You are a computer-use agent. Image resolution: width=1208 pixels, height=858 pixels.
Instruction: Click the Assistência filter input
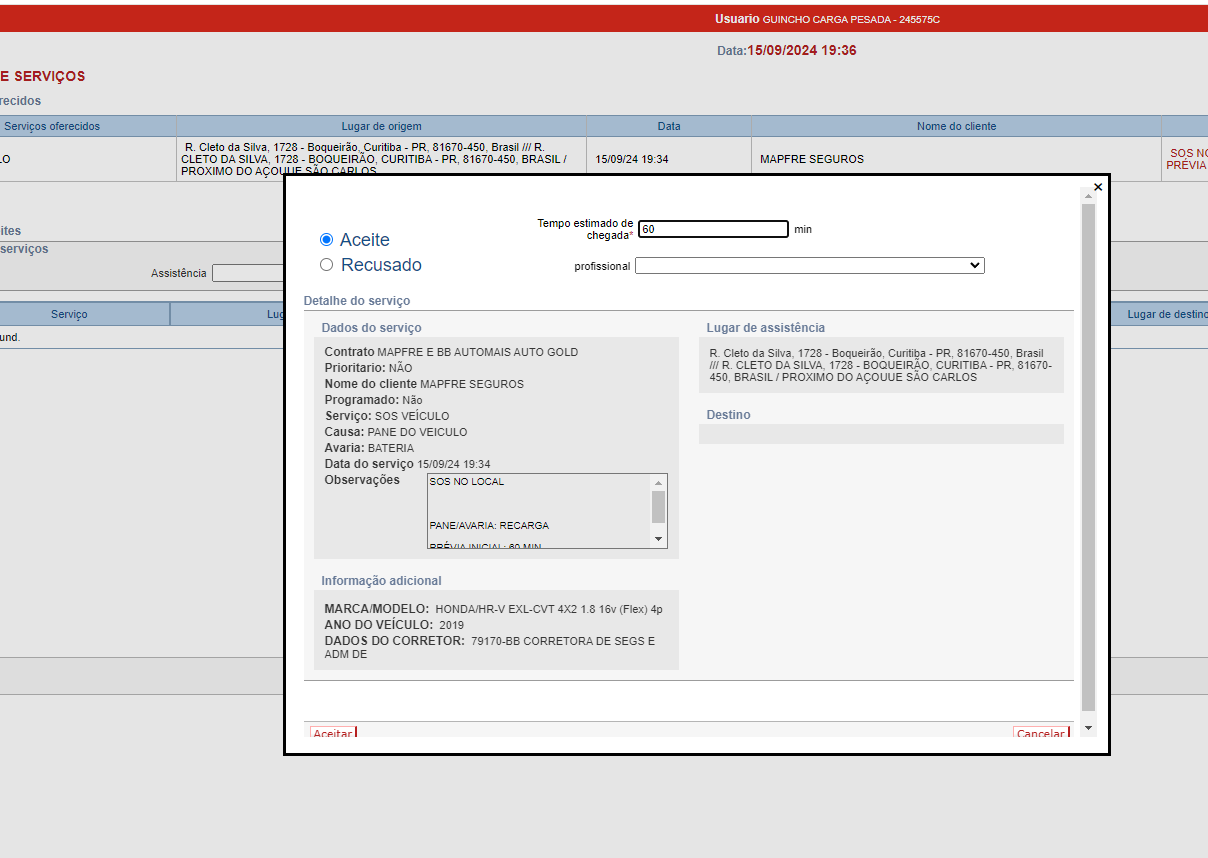tap(248, 273)
